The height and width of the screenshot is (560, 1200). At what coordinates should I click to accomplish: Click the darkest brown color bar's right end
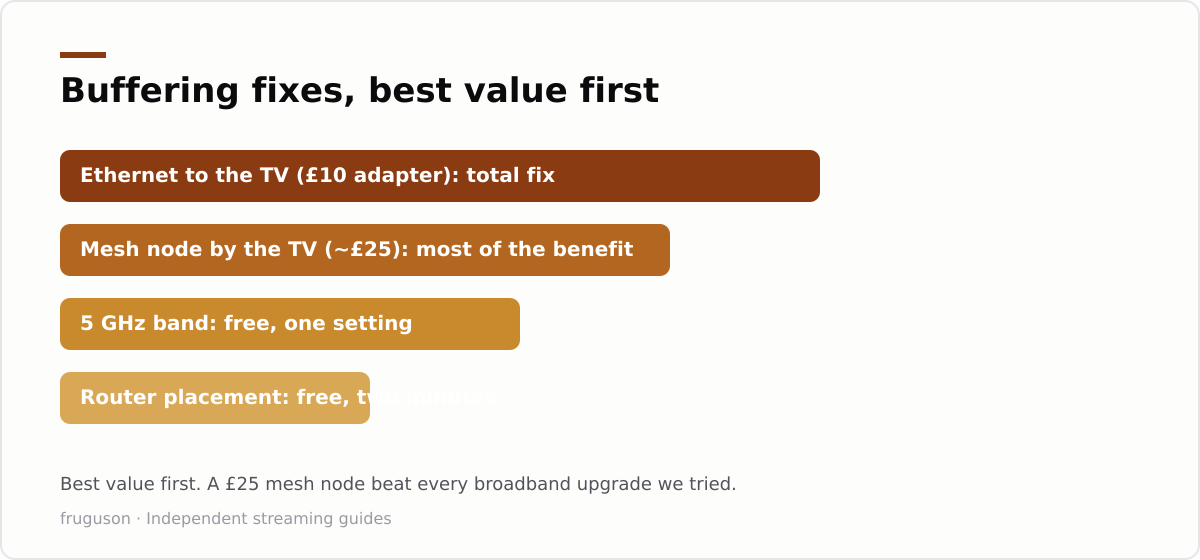click(814, 176)
